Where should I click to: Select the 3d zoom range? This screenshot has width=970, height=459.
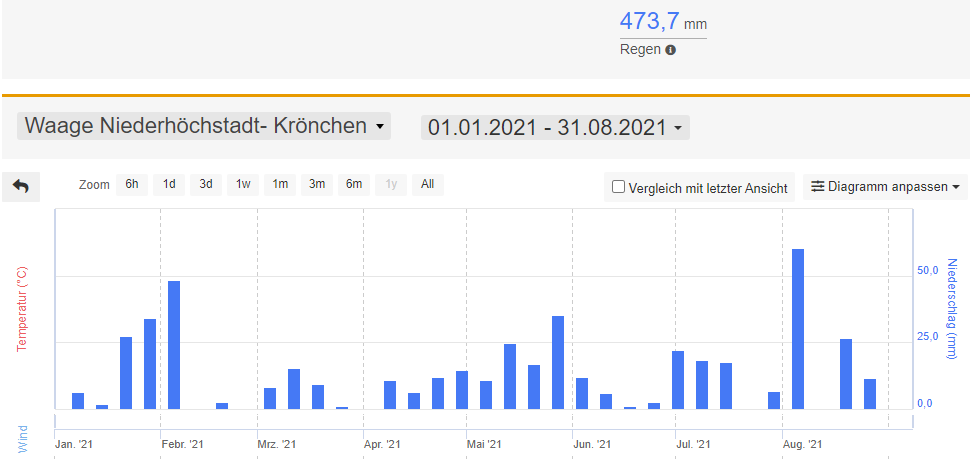click(x=205, y=184)
